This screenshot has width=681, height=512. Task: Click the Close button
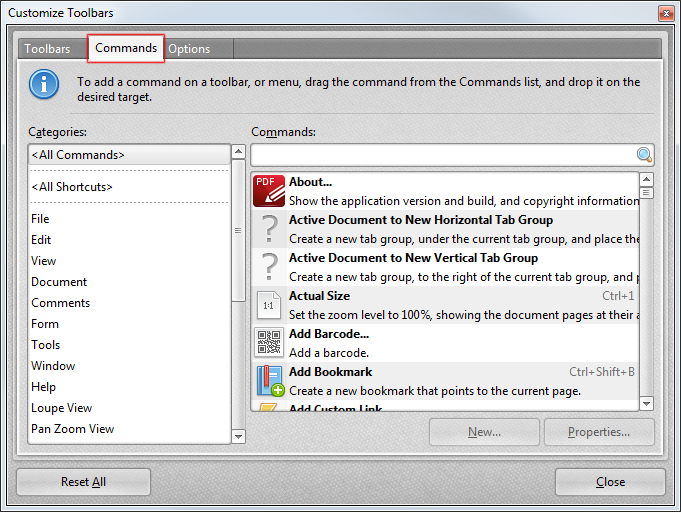(610, 482)
